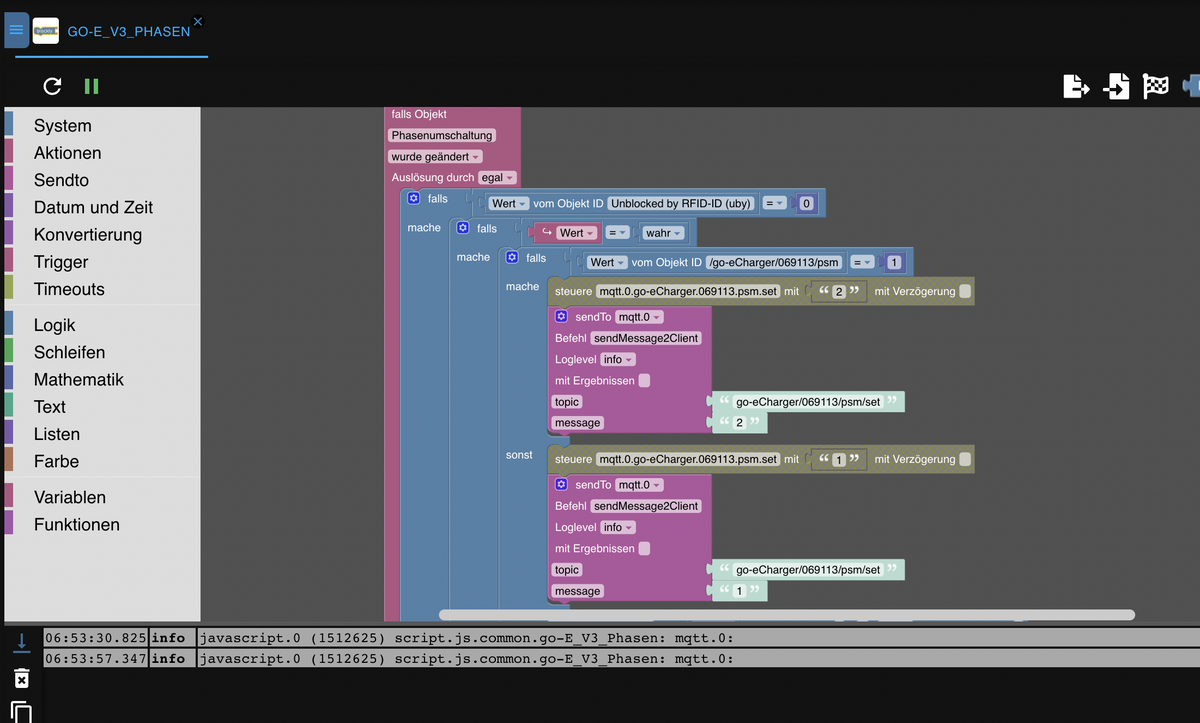
Task: Open gear on the sendTo block with message 2
Action: pos(561,316)
